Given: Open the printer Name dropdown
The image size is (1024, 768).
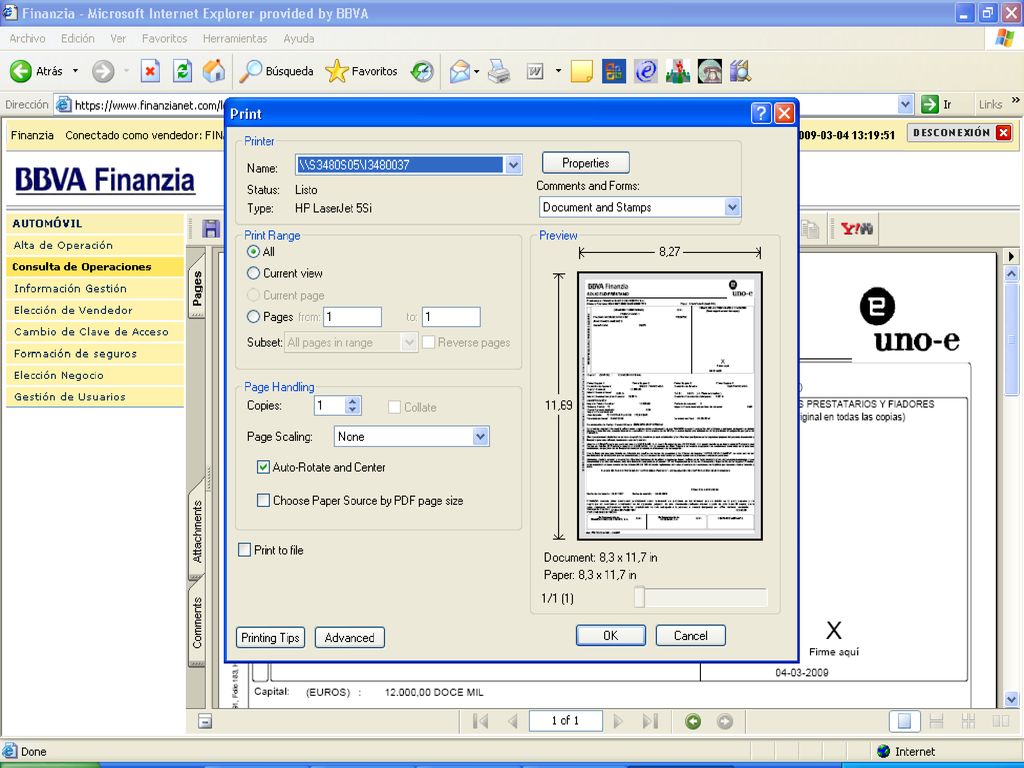Looking at the screenshot, I should click(x=513, y=165).
